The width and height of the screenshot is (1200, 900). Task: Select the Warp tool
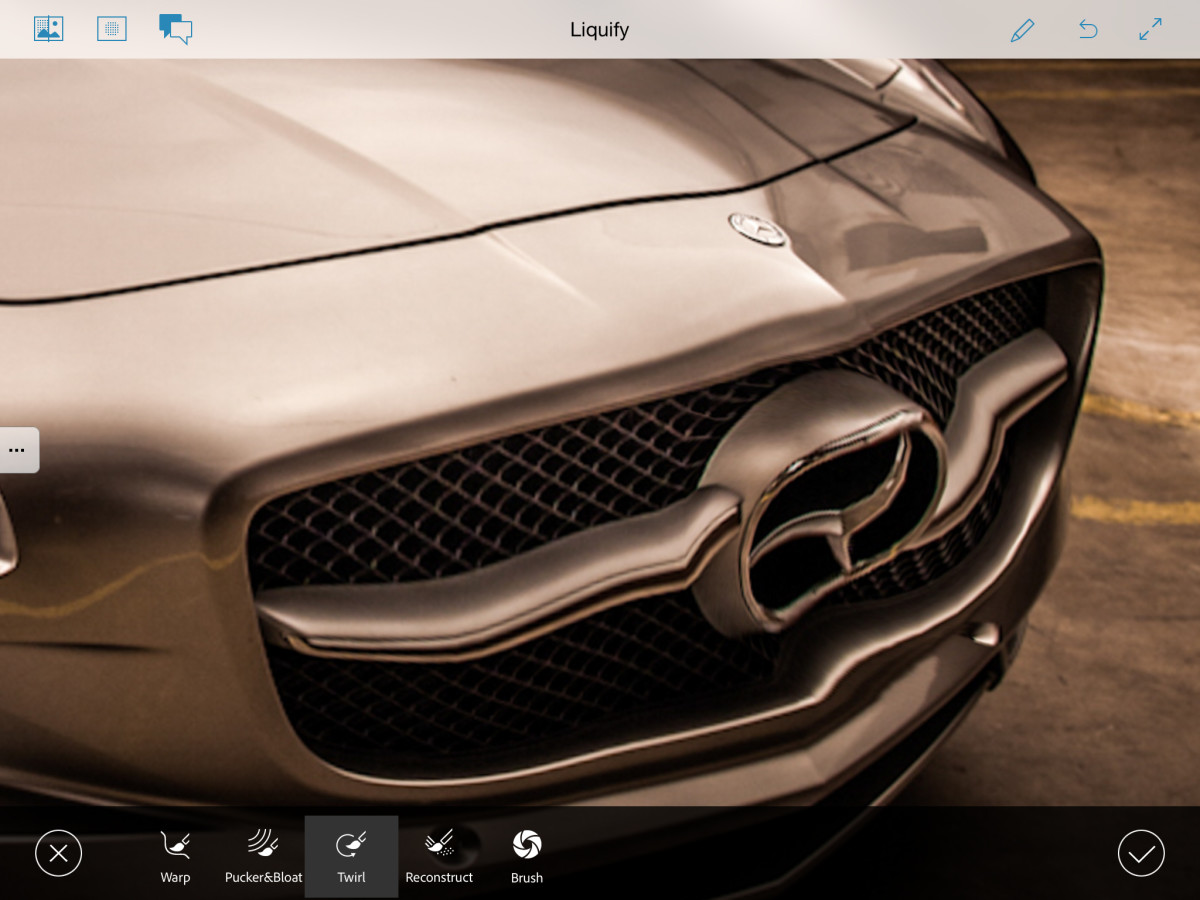coord(175,856)
